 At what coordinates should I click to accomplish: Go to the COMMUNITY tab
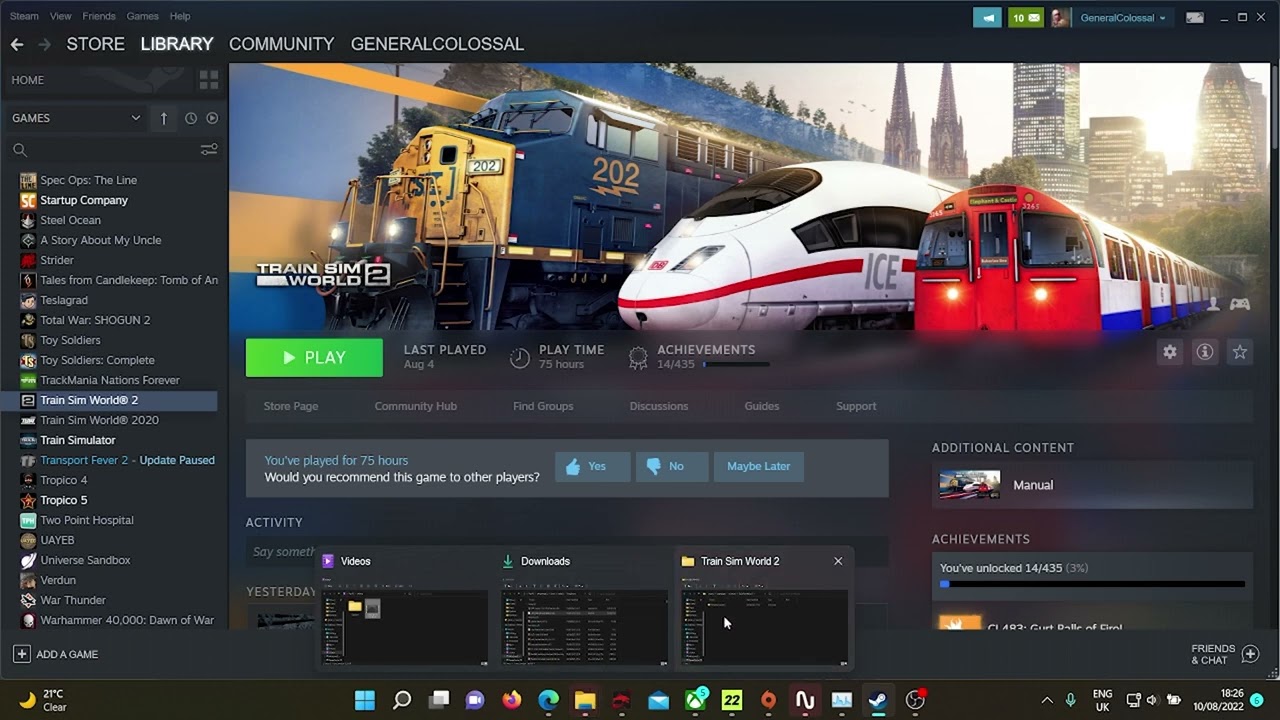[281, 44]
